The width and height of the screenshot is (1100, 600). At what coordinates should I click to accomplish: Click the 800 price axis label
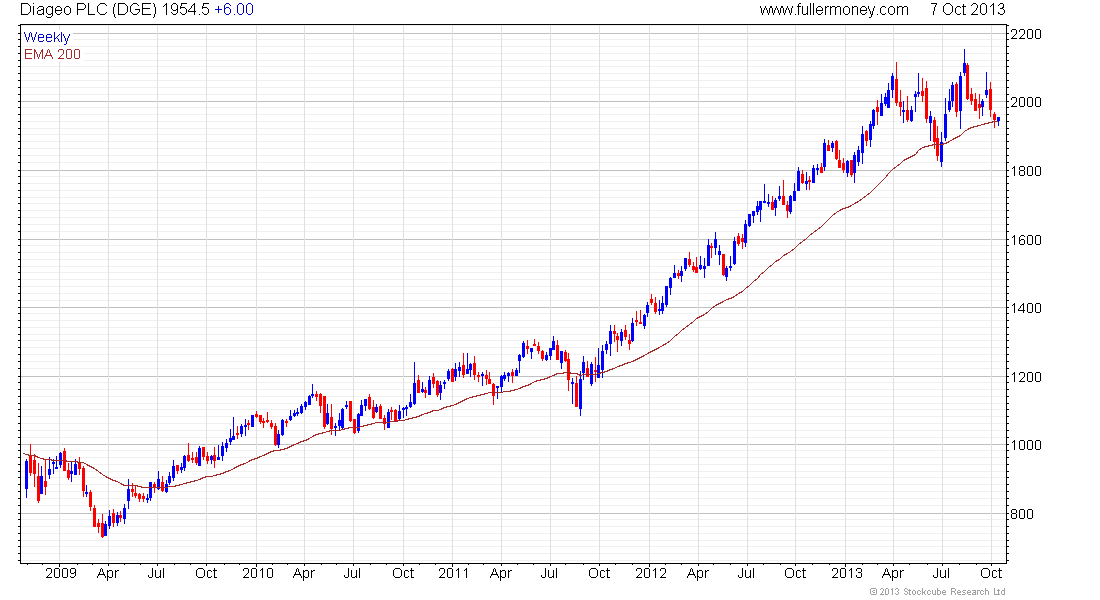pos(1022,514)
